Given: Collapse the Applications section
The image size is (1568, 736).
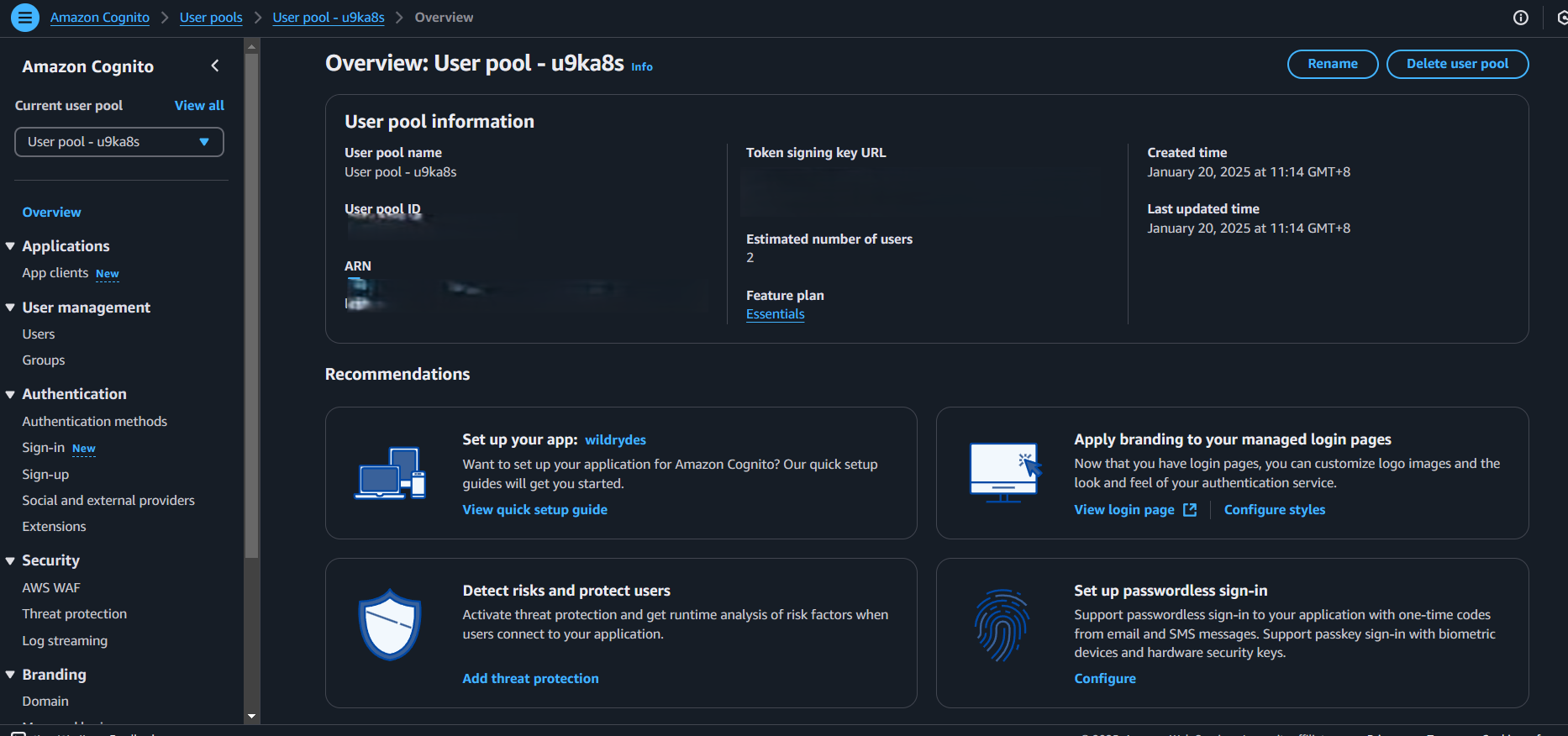Looking at the screenshot, I should pos(10,246).
